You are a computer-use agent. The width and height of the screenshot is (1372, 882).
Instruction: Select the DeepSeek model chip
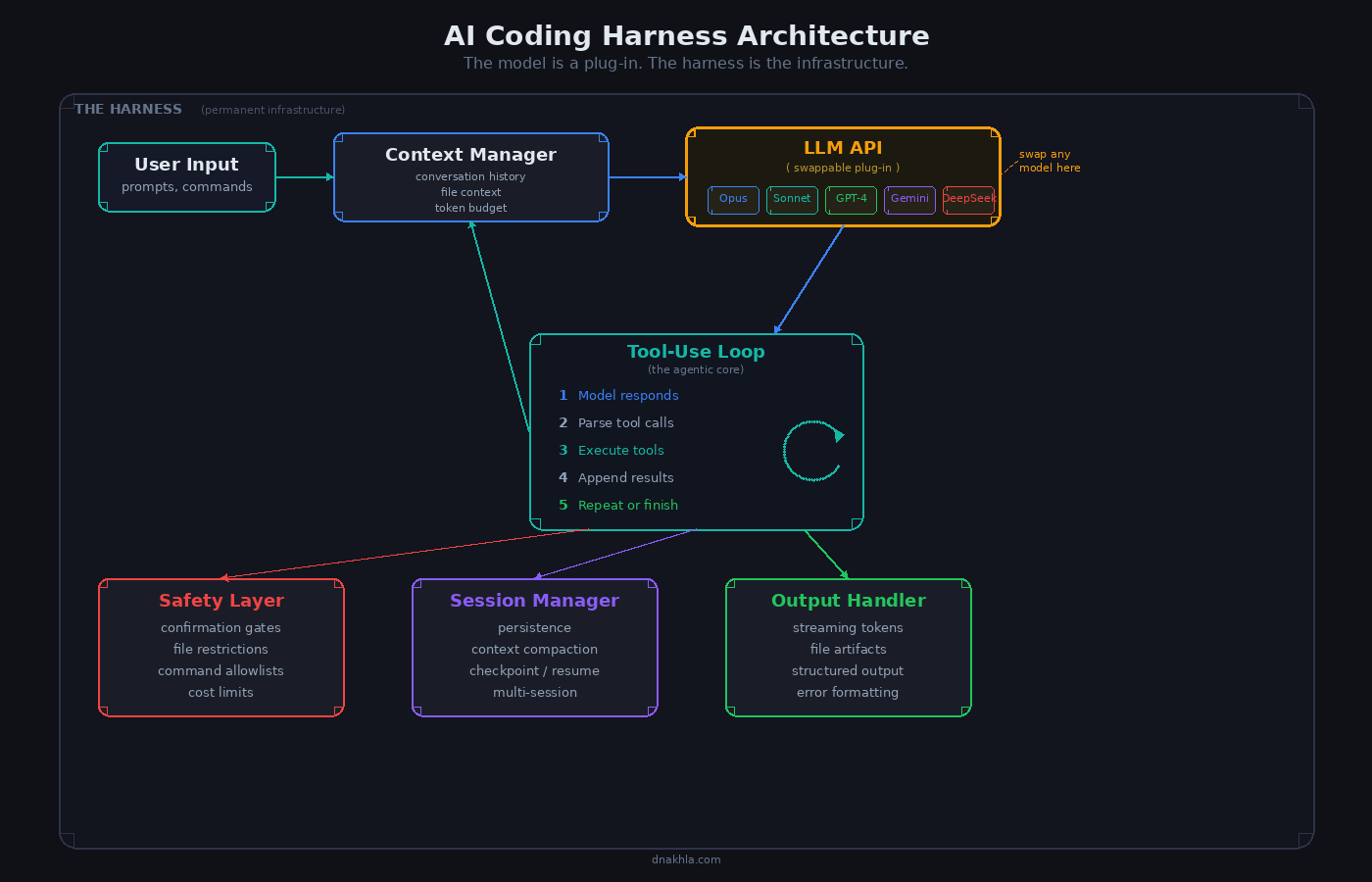click(x=968, y=200)
